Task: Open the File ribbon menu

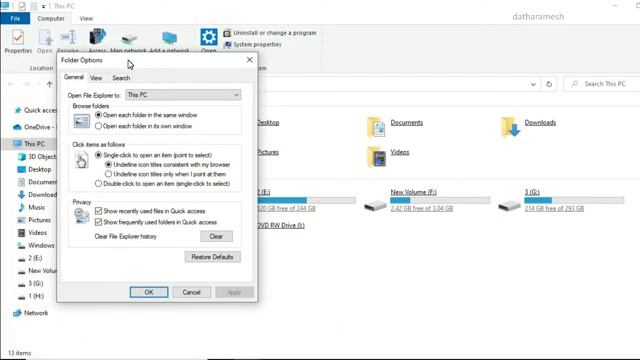Action: coord(15,18)
